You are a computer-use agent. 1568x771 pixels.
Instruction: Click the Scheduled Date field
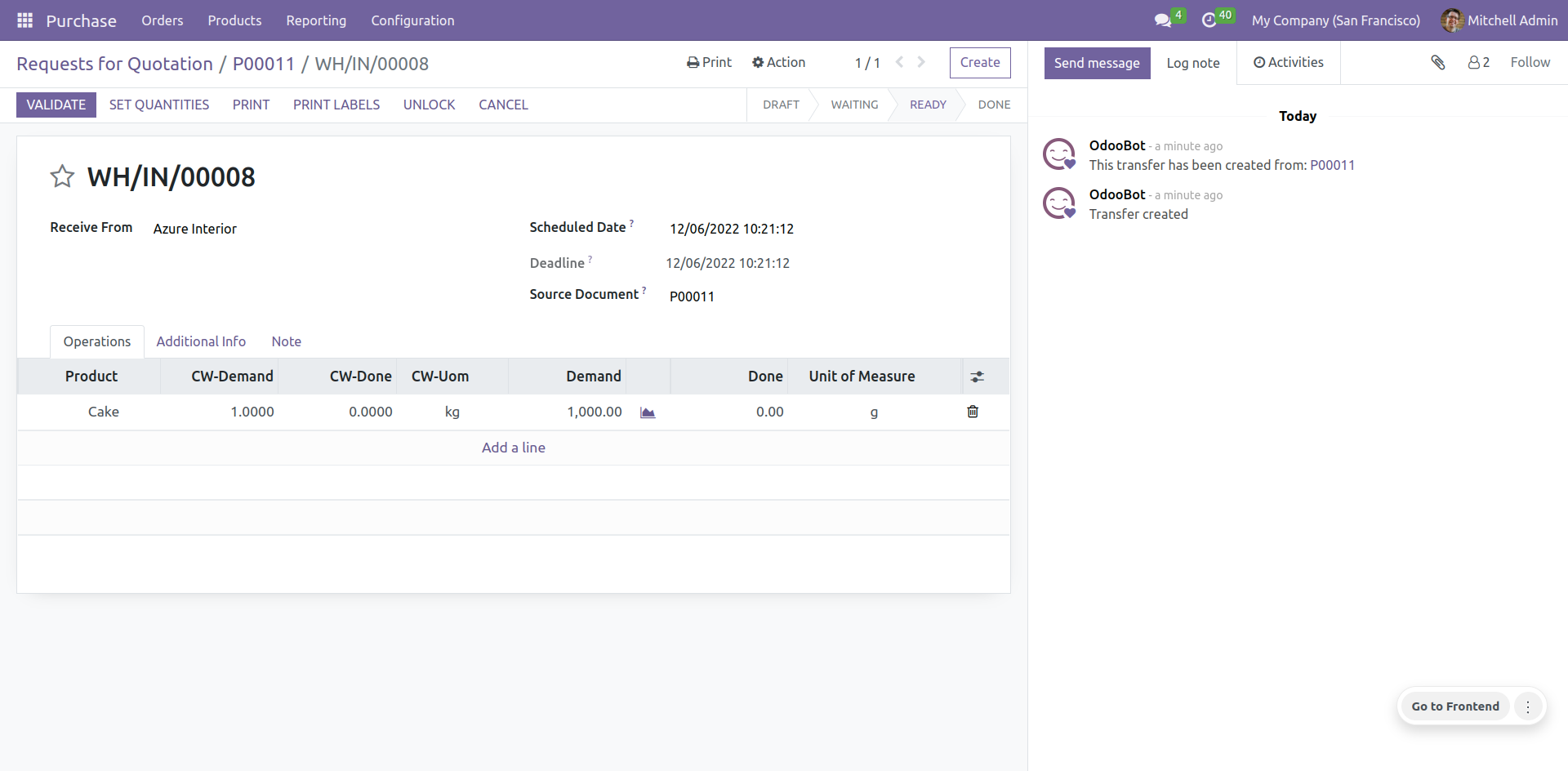(732, 229)
